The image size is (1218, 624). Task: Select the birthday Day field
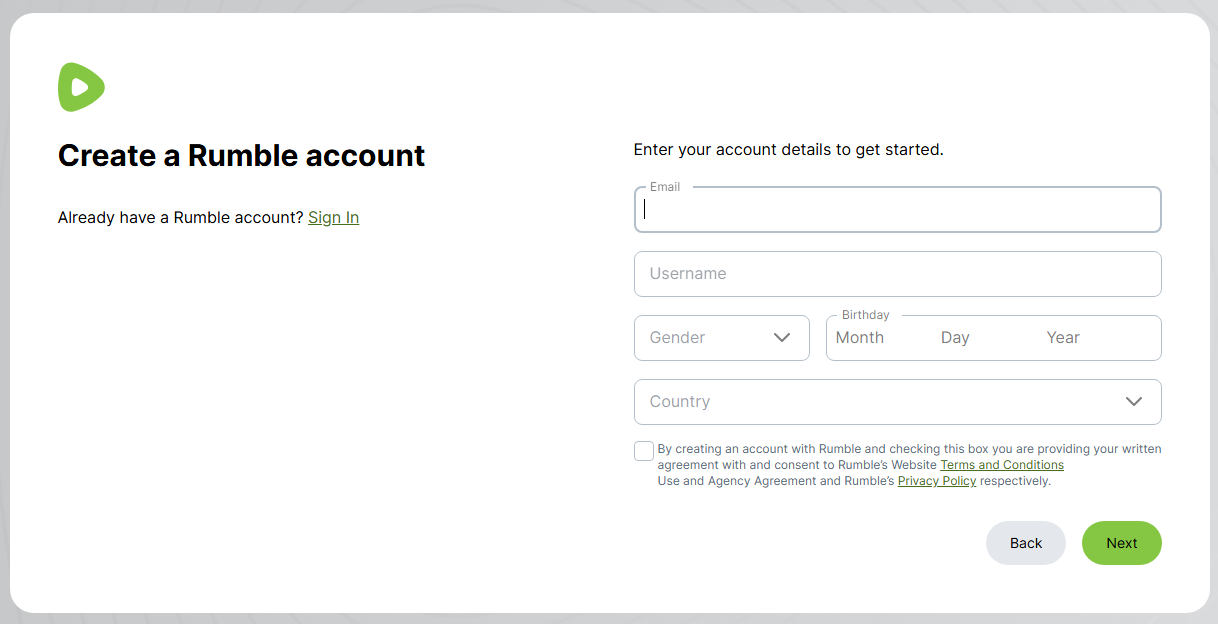(x=955, y=338)
